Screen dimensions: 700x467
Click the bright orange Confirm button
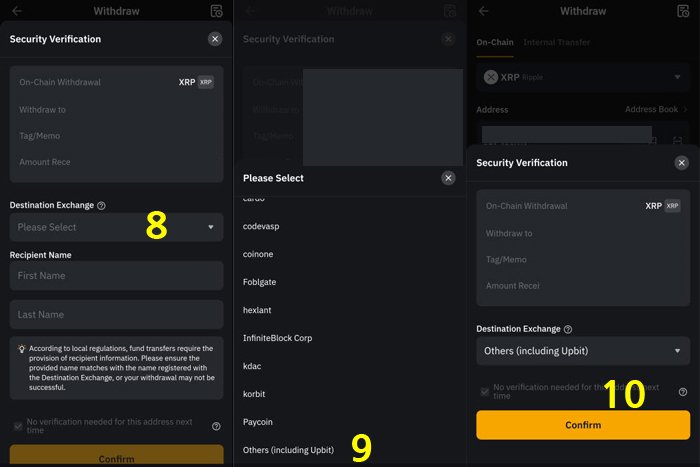pyautogui.click(x=583, y=425)
